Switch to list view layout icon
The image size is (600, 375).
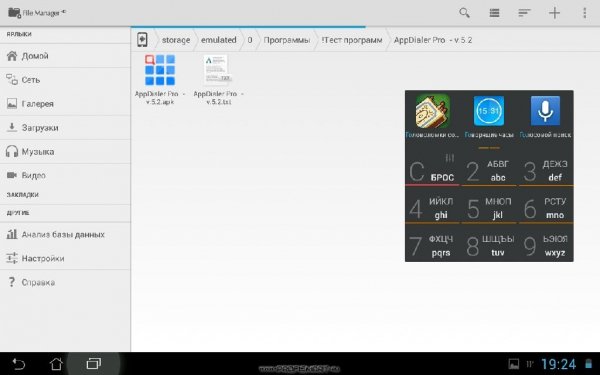pos(494,13)
